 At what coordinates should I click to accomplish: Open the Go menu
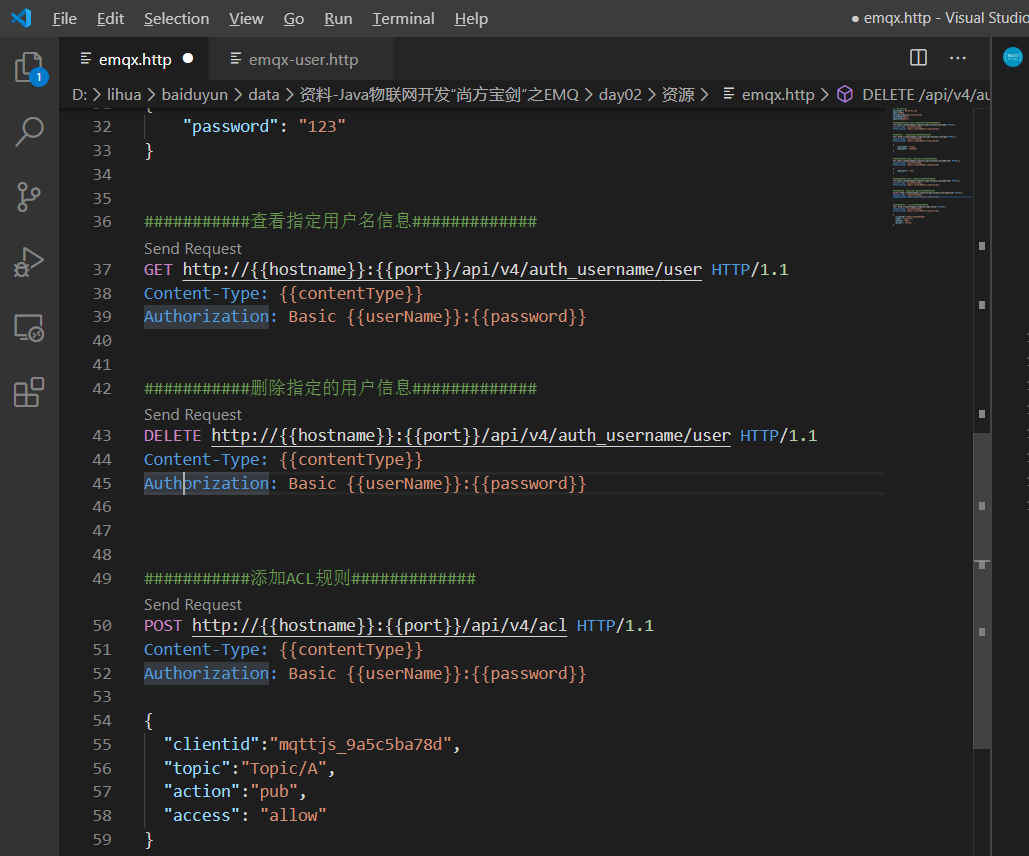[x=294, y=18]
